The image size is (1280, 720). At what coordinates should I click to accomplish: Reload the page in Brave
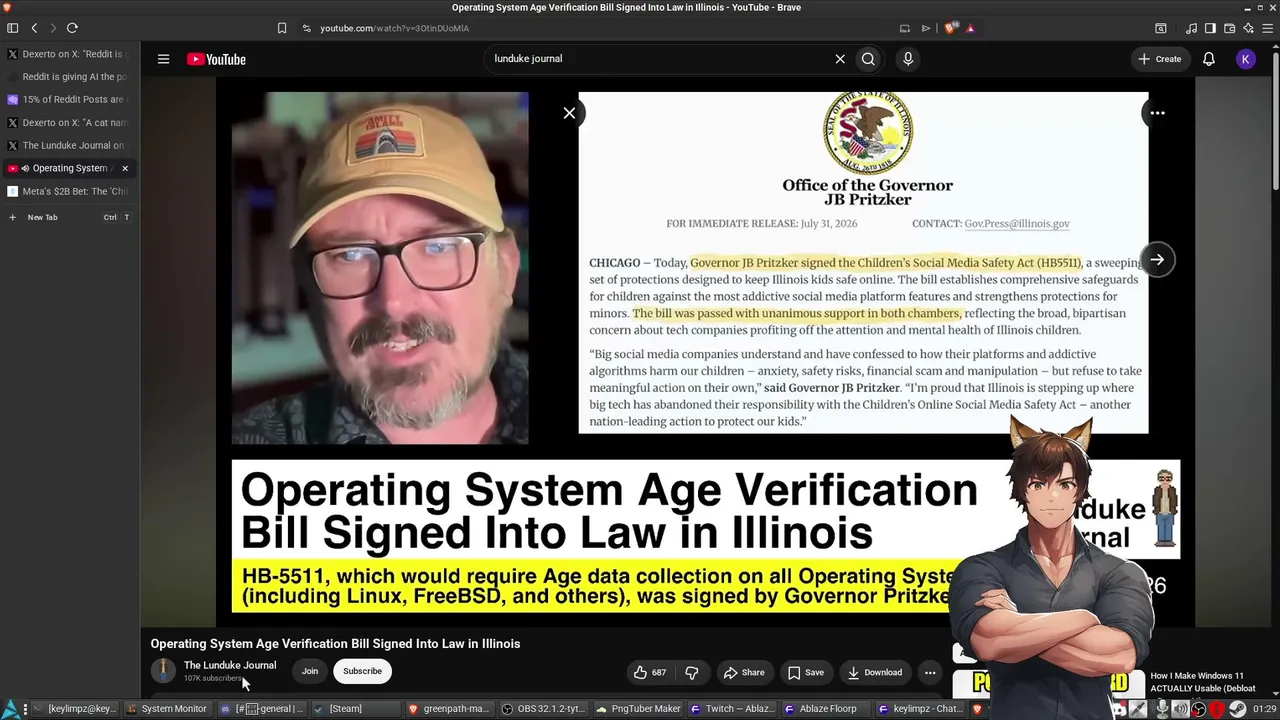(72, 28)
